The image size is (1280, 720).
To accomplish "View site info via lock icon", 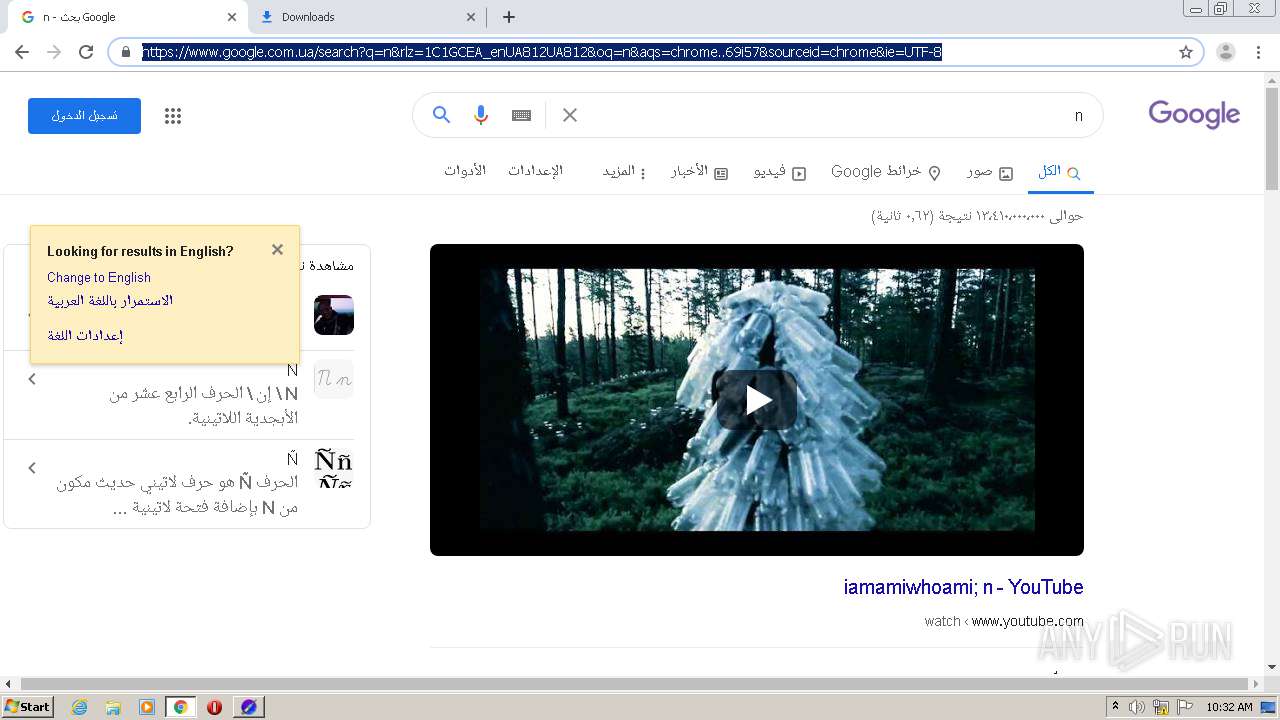I will [126, 52].
